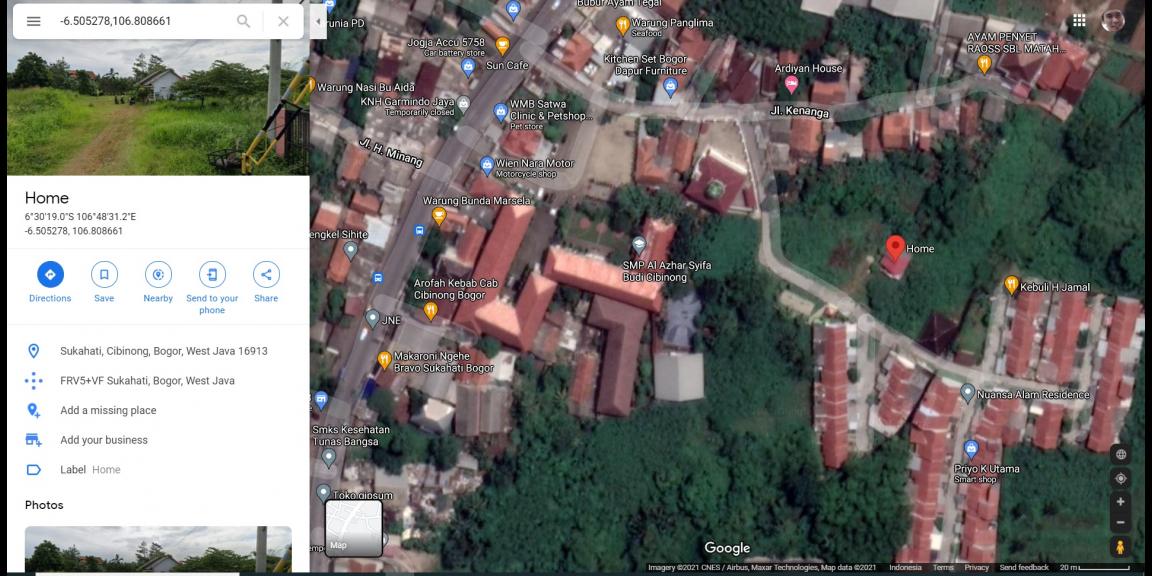The height and width of the screenshot is (576, 1152).
Task: Share the Home location
Action: [x=266, y=275]
